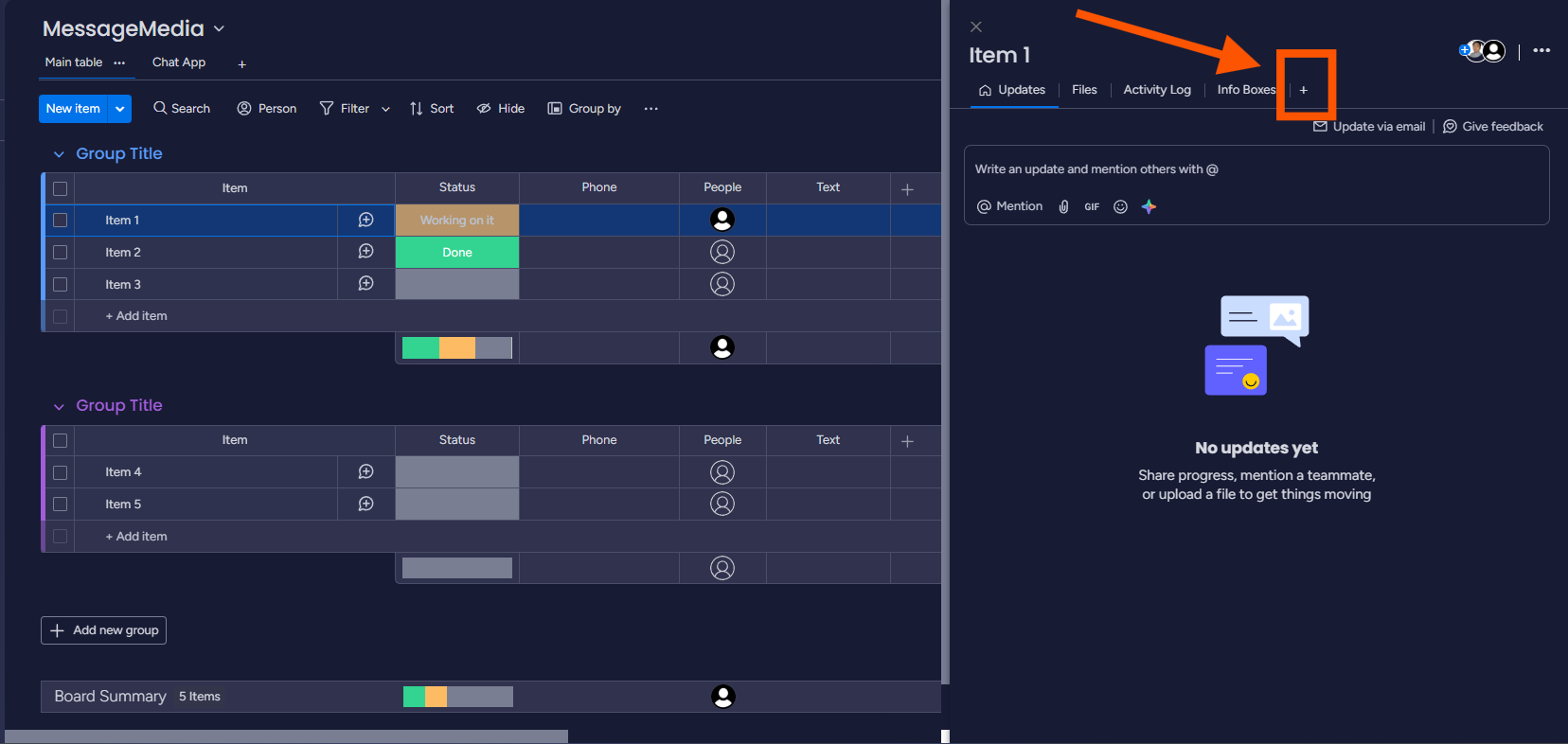Screen dimensions: 1568x744
Task: Open the Sort options
Action: click(x=432, y=109)
